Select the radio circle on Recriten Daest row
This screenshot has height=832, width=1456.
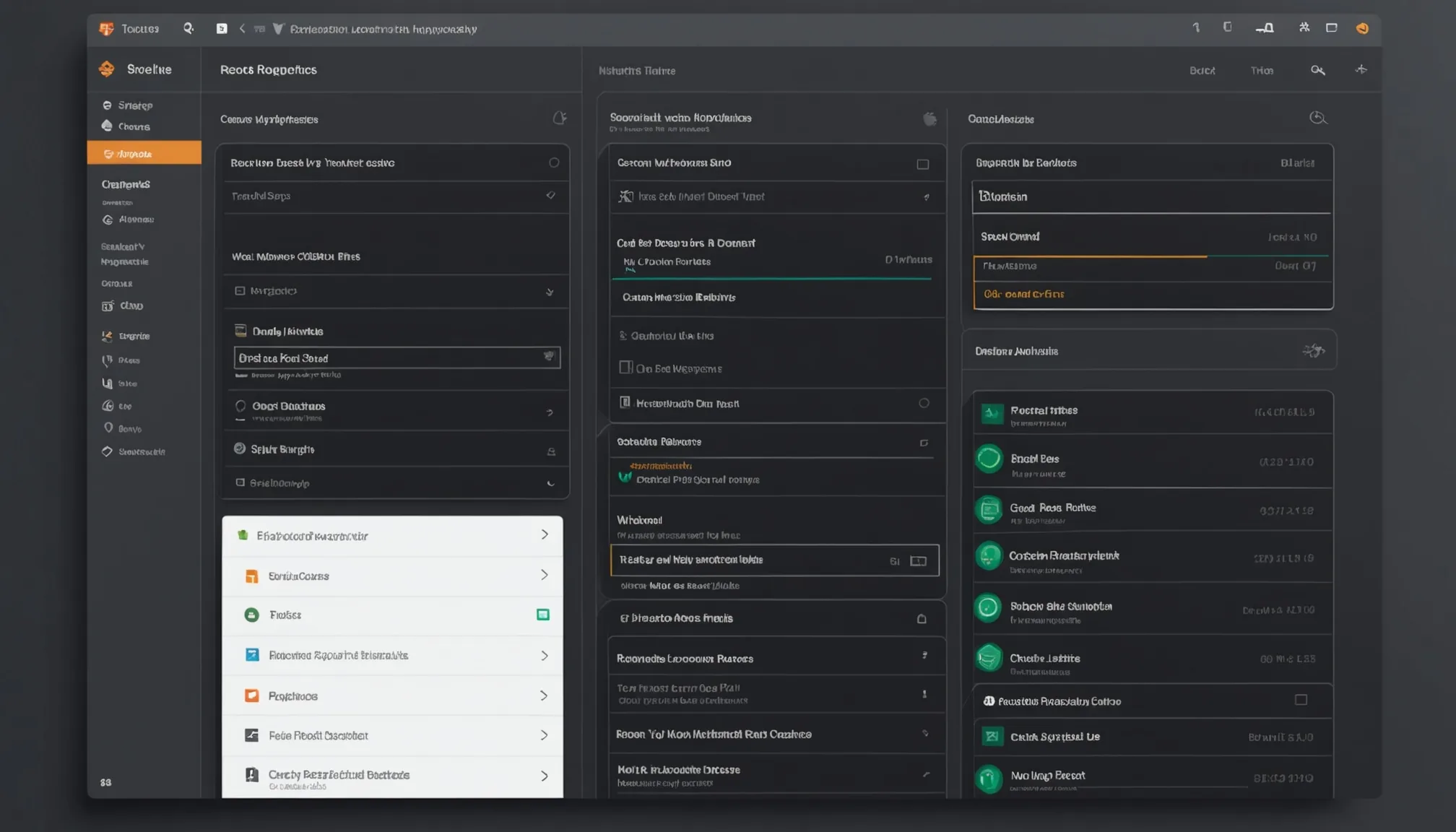tap(554, 163)
